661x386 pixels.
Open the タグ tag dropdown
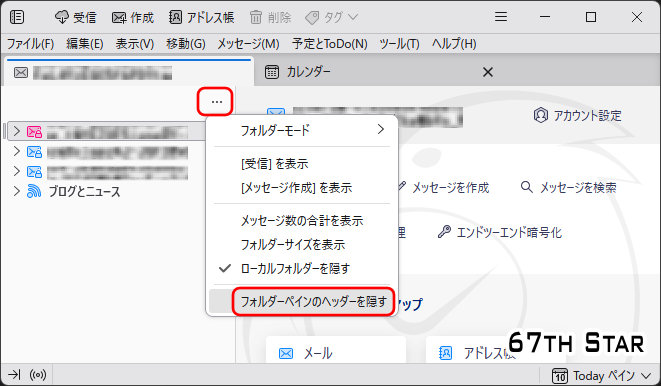tap(331, 17)
